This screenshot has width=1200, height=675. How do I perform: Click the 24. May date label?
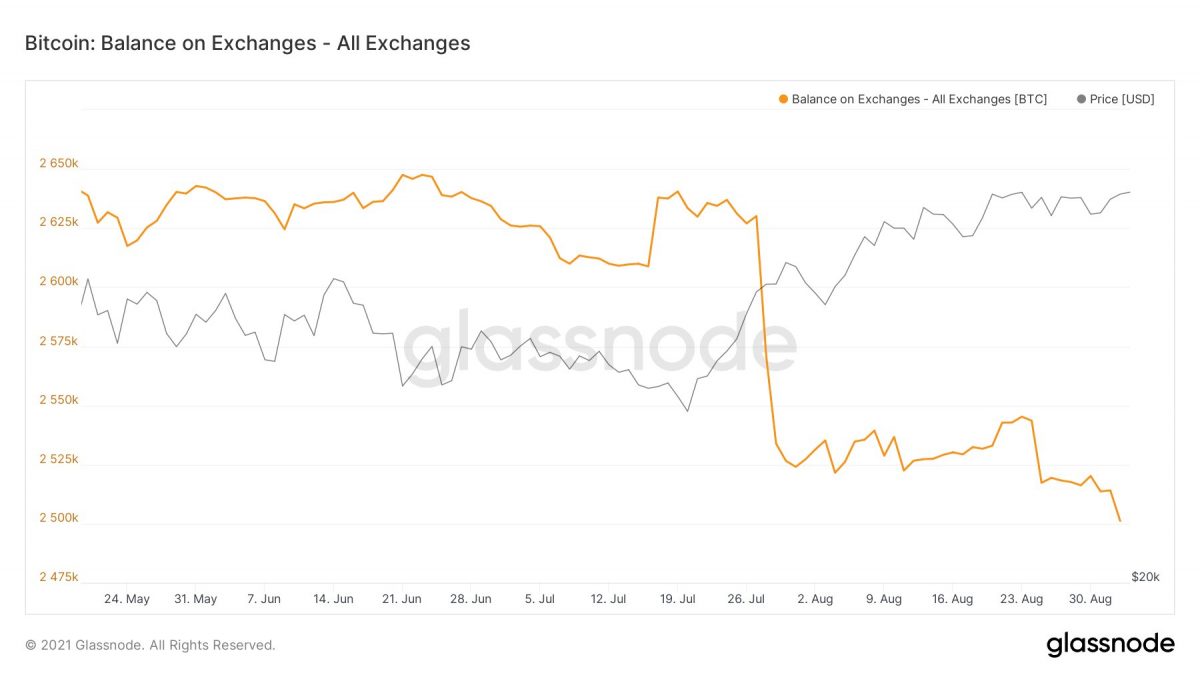point(127,599)
